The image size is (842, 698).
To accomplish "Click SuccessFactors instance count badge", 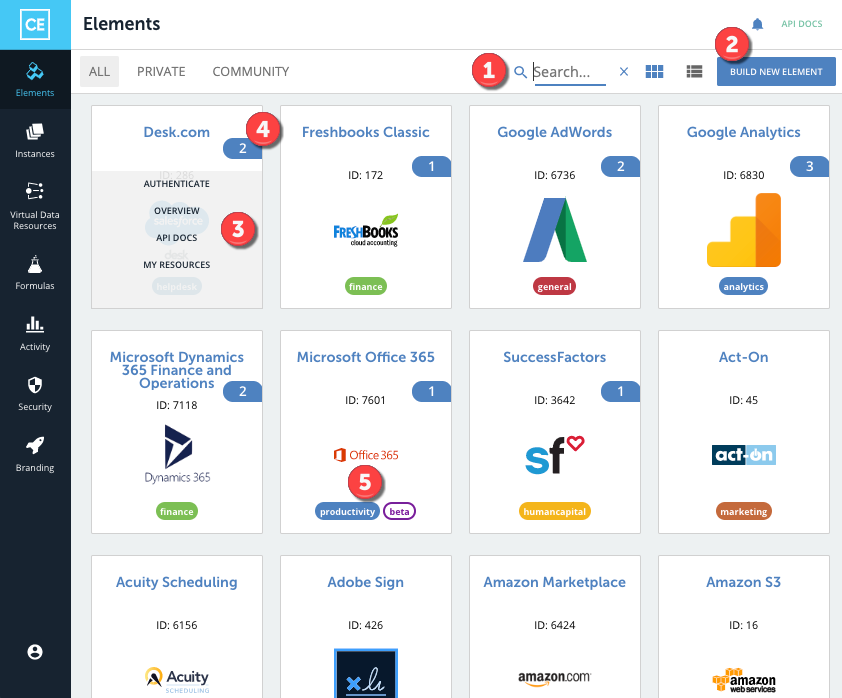I will pos(621,391).
